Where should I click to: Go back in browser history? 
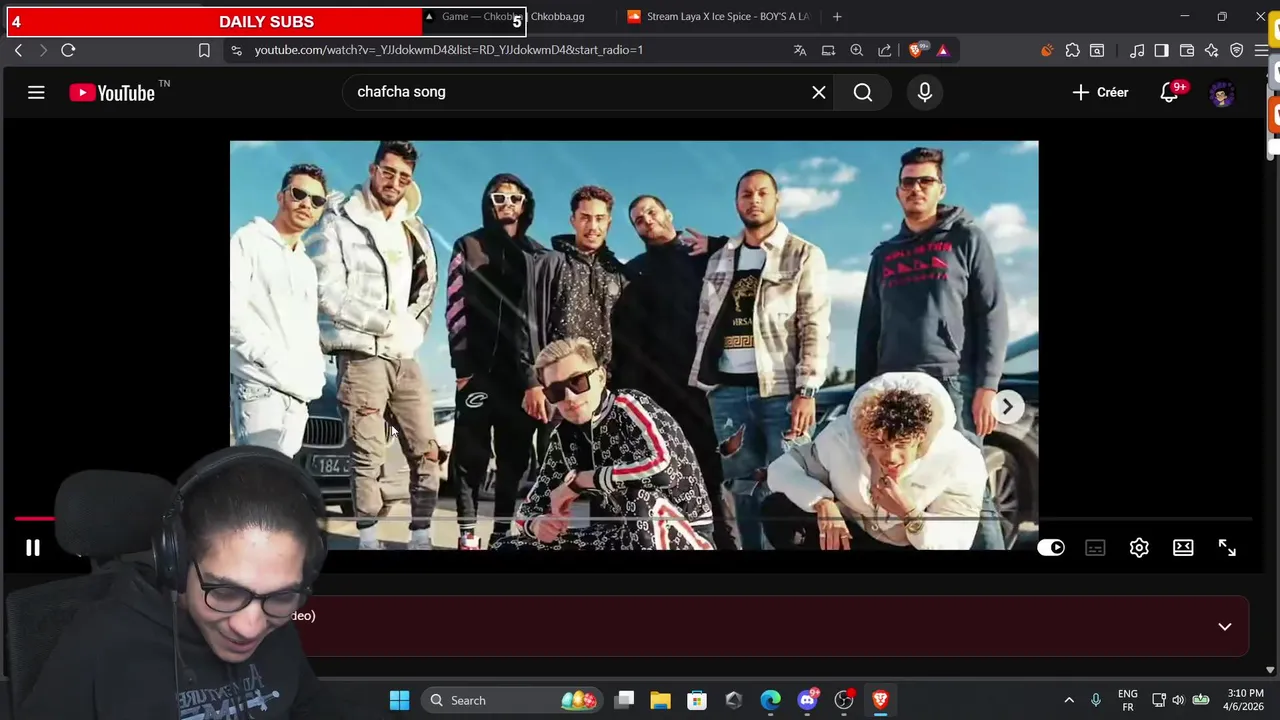(18, 50)
